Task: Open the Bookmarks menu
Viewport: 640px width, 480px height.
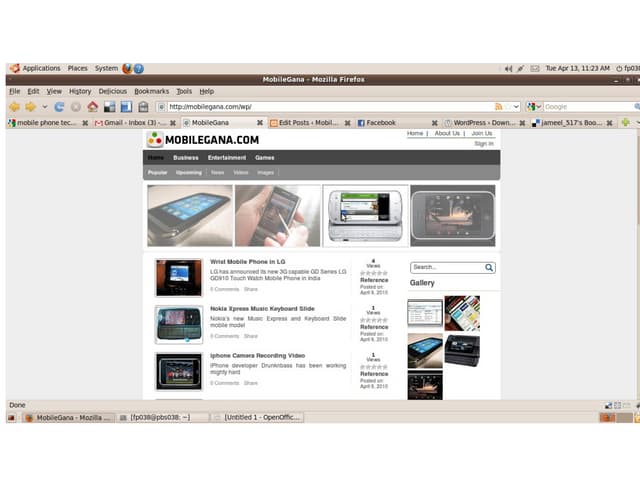Action: 152,91
